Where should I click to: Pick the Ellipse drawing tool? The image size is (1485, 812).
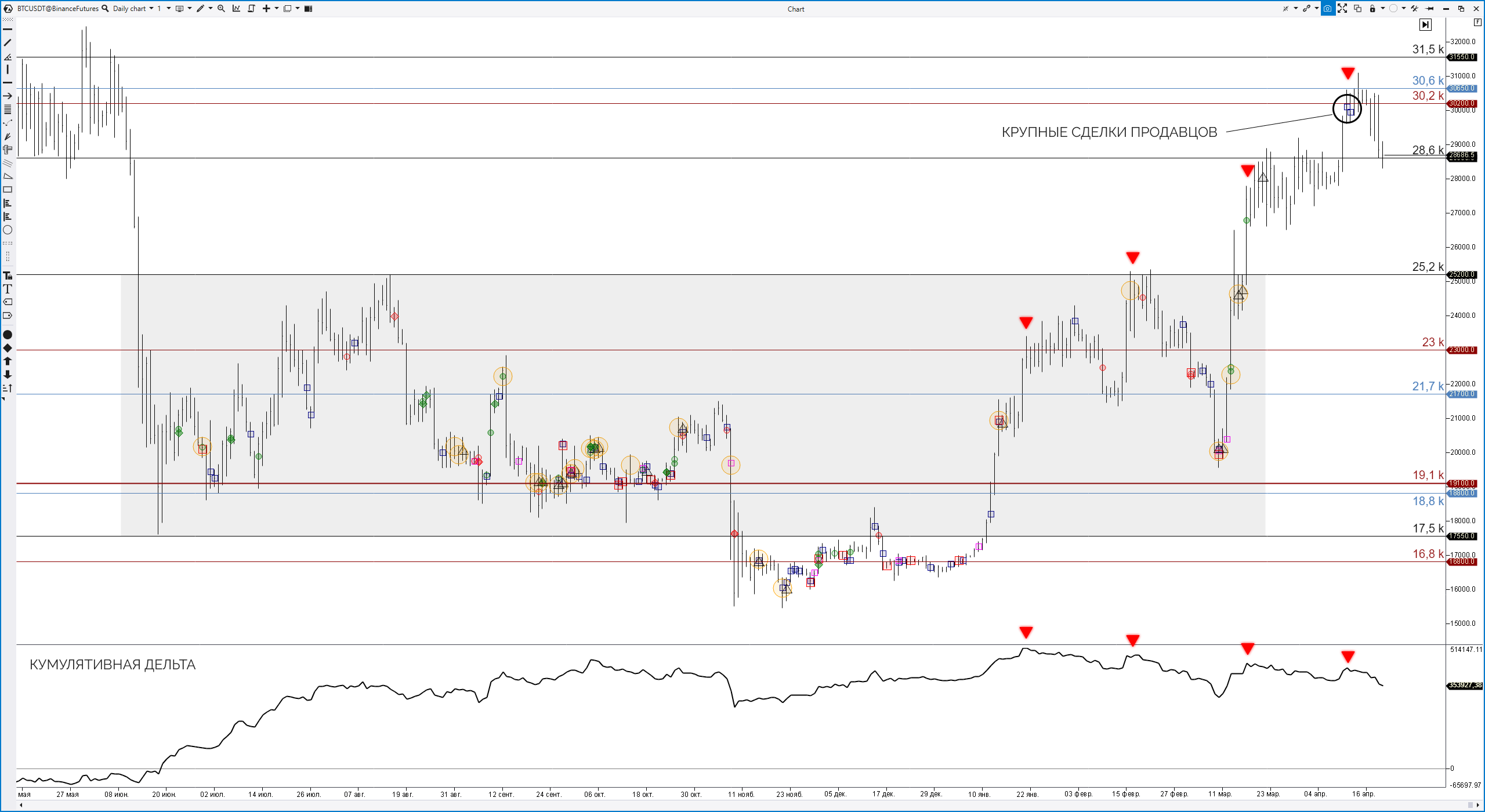coord(8,230)
